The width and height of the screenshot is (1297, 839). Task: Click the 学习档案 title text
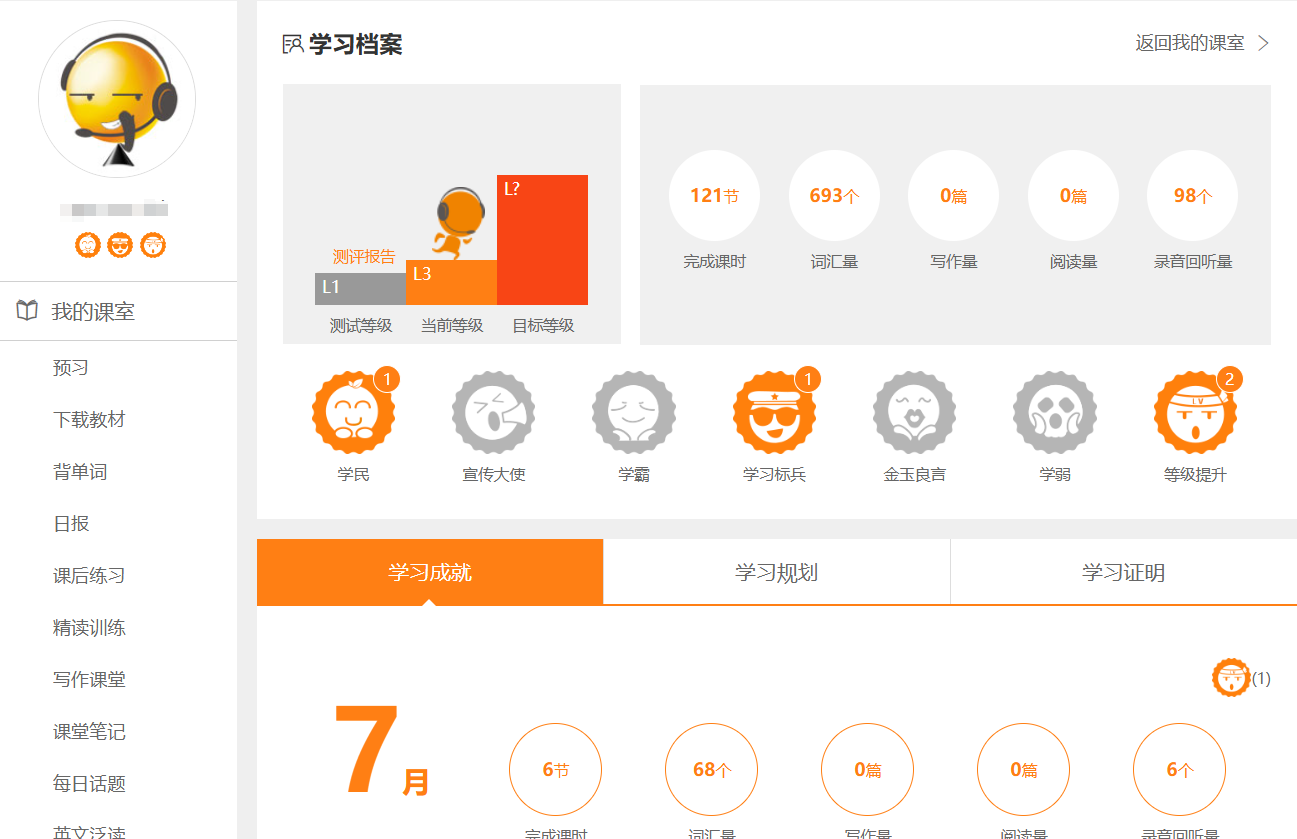coord(356,44)
